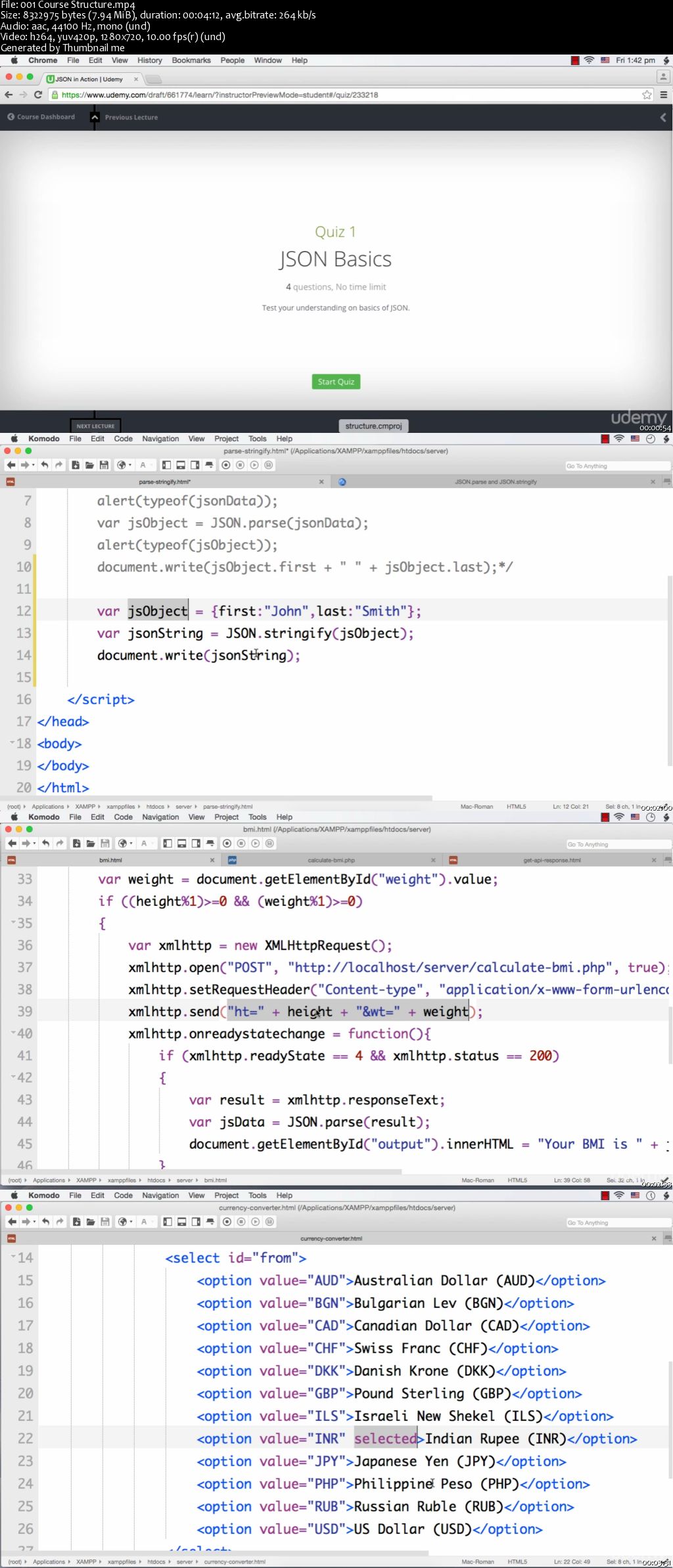Open Forward-history dropdown arrow in parse-stringify toolbar
673x1568 pixels.
(x=33, y=465)
